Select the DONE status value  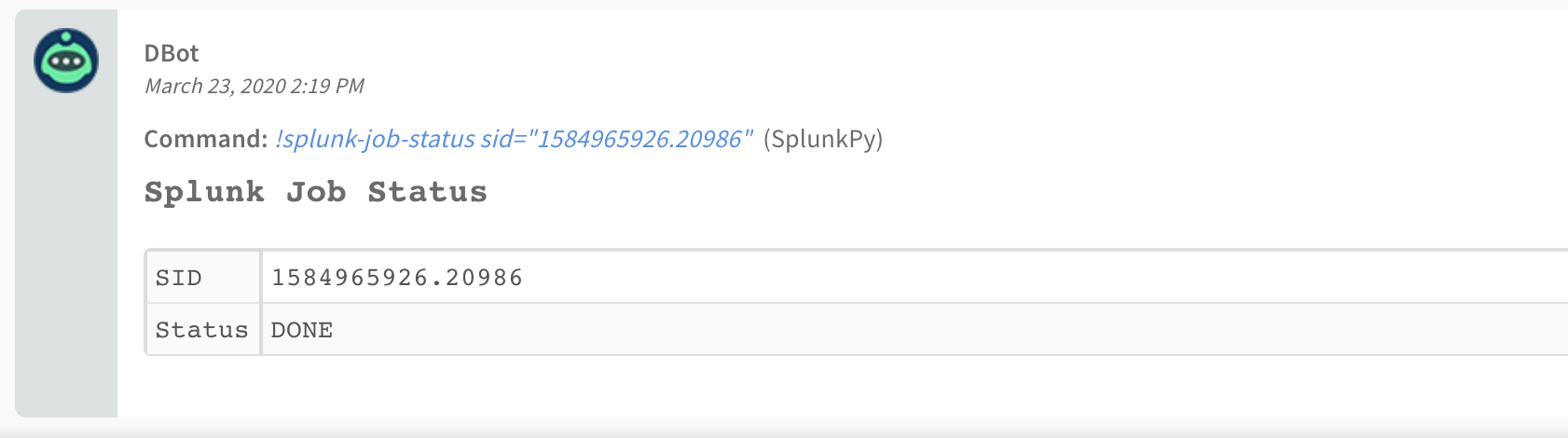[x=302, y=330]
